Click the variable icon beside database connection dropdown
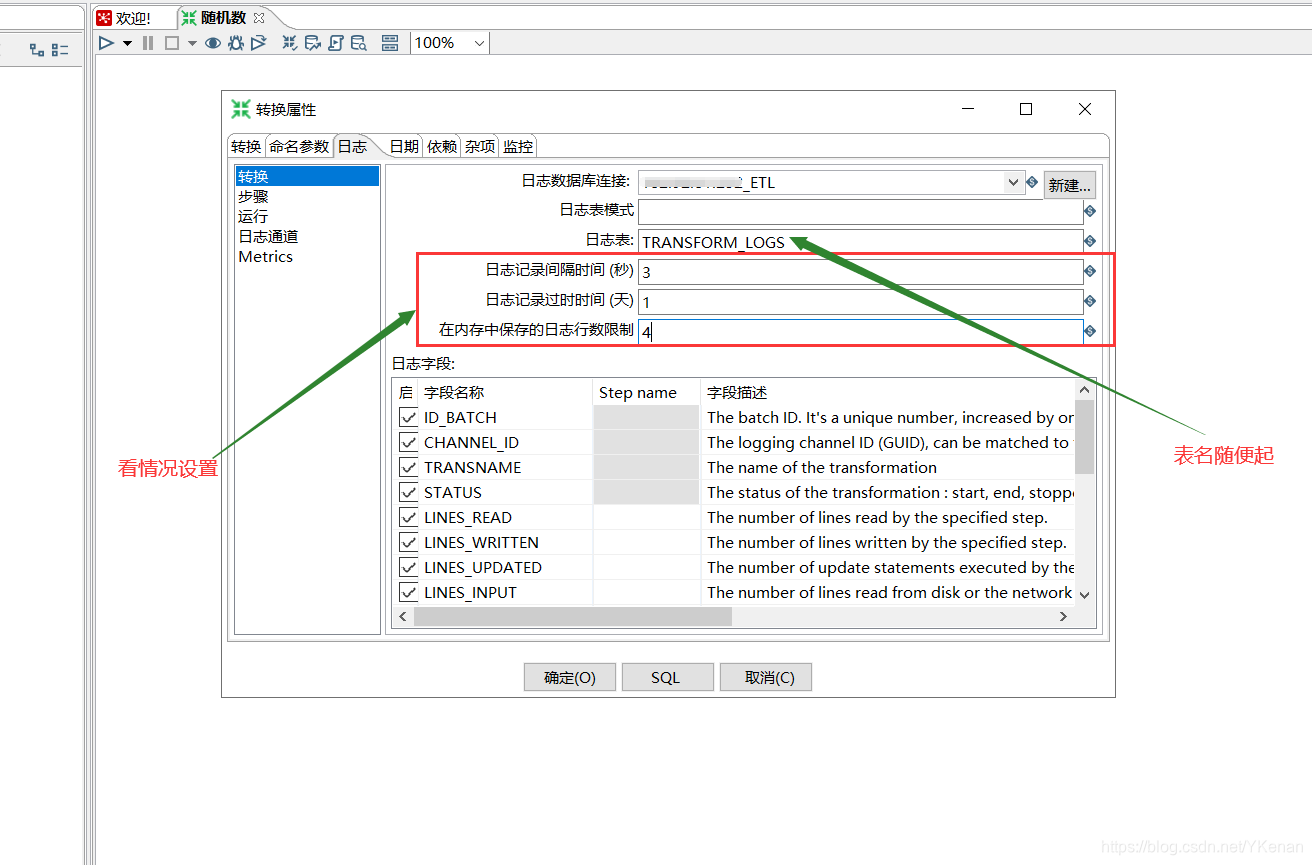This screenshot has width=1312, height=865. coord(1032,182)
